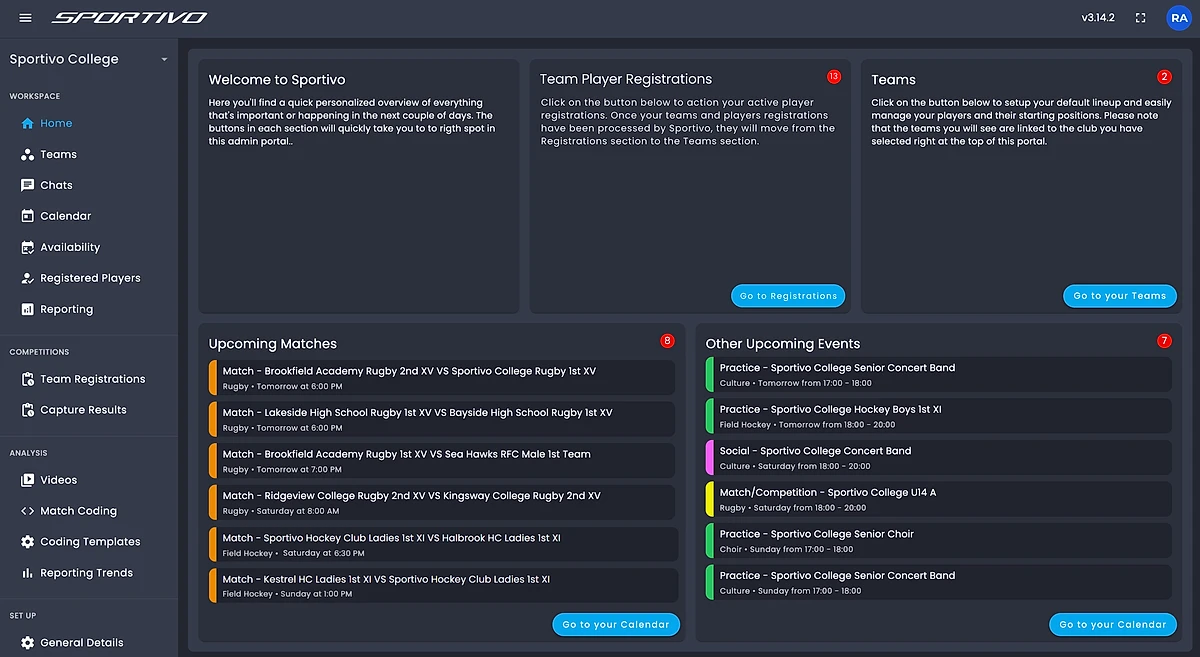This screenshot has height=657, width=1200.
Task: Select match Brookfield Academy VS Sea Hawks RFC
Action: (x=442, y=461)
